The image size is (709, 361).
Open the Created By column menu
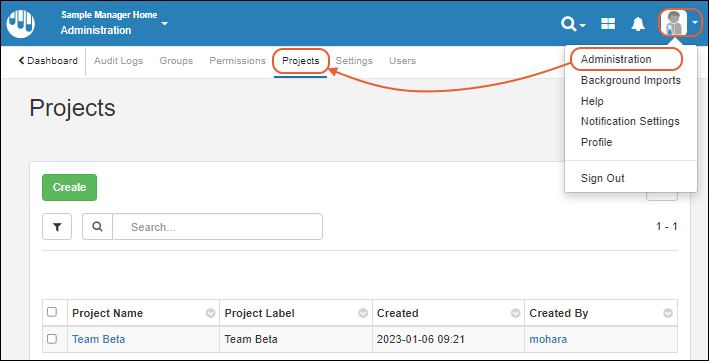coord(668,313)
